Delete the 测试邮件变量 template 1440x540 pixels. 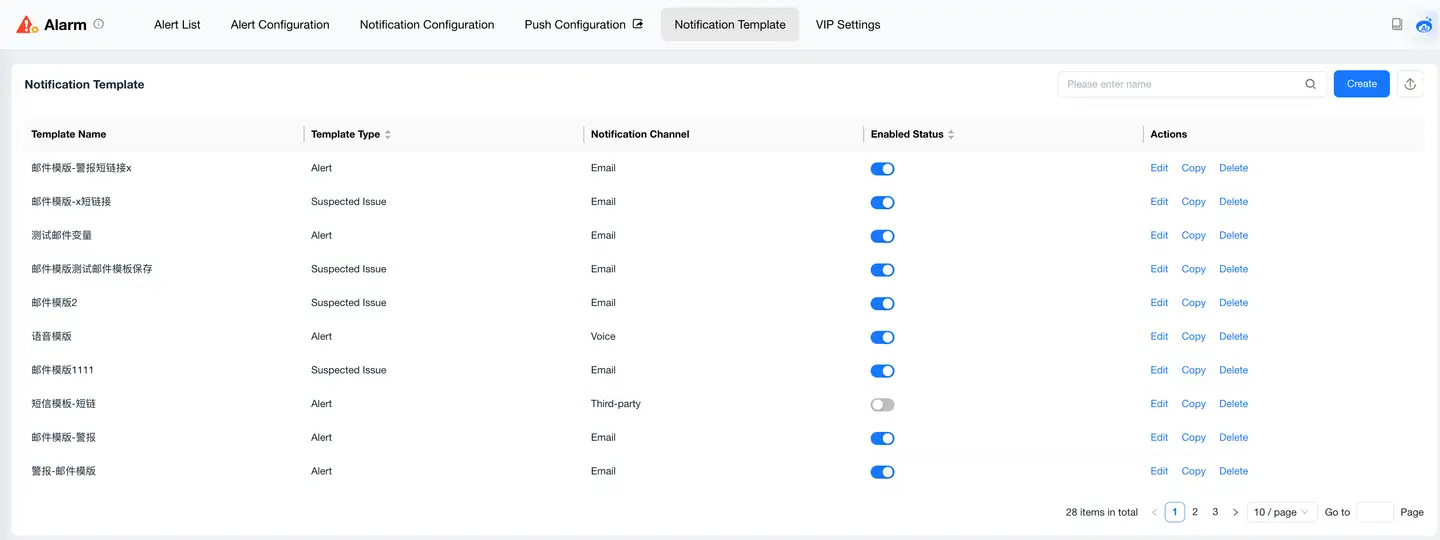click(1233, 236)
